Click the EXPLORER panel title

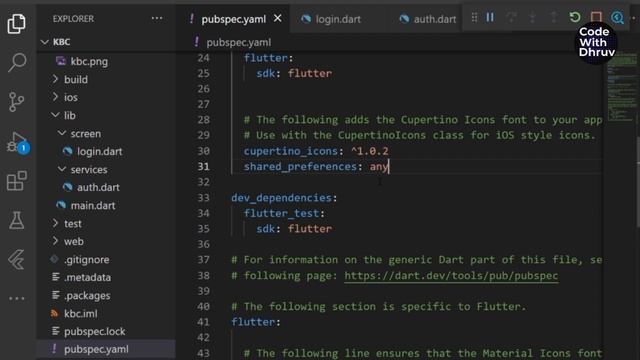73,19
